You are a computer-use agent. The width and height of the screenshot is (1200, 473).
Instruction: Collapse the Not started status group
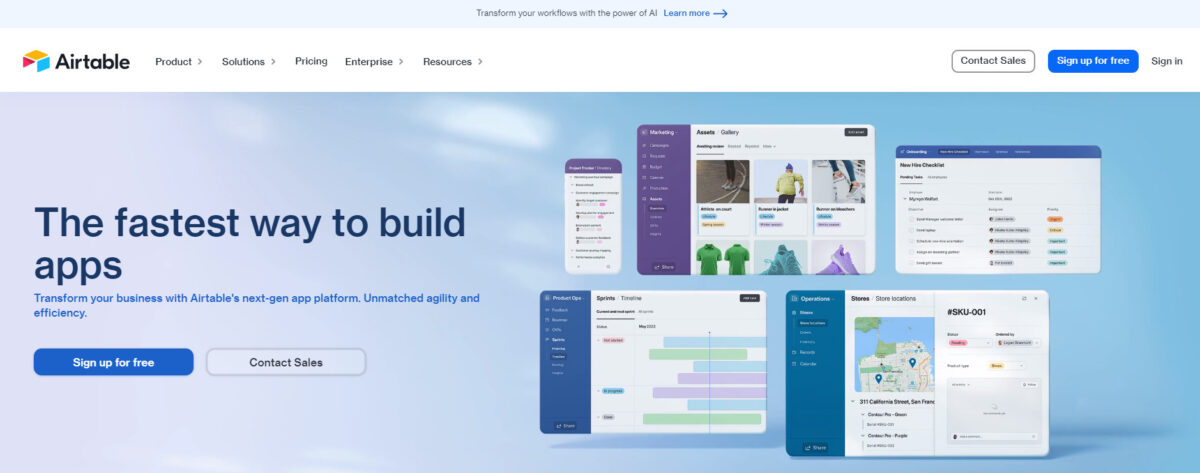tap(599, 340)
